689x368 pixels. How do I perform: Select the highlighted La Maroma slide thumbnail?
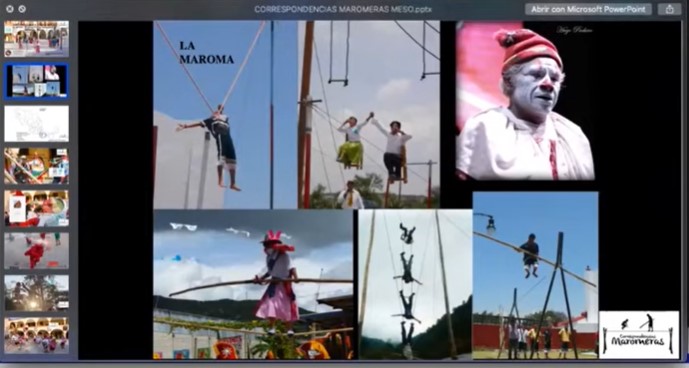point(36,81)
